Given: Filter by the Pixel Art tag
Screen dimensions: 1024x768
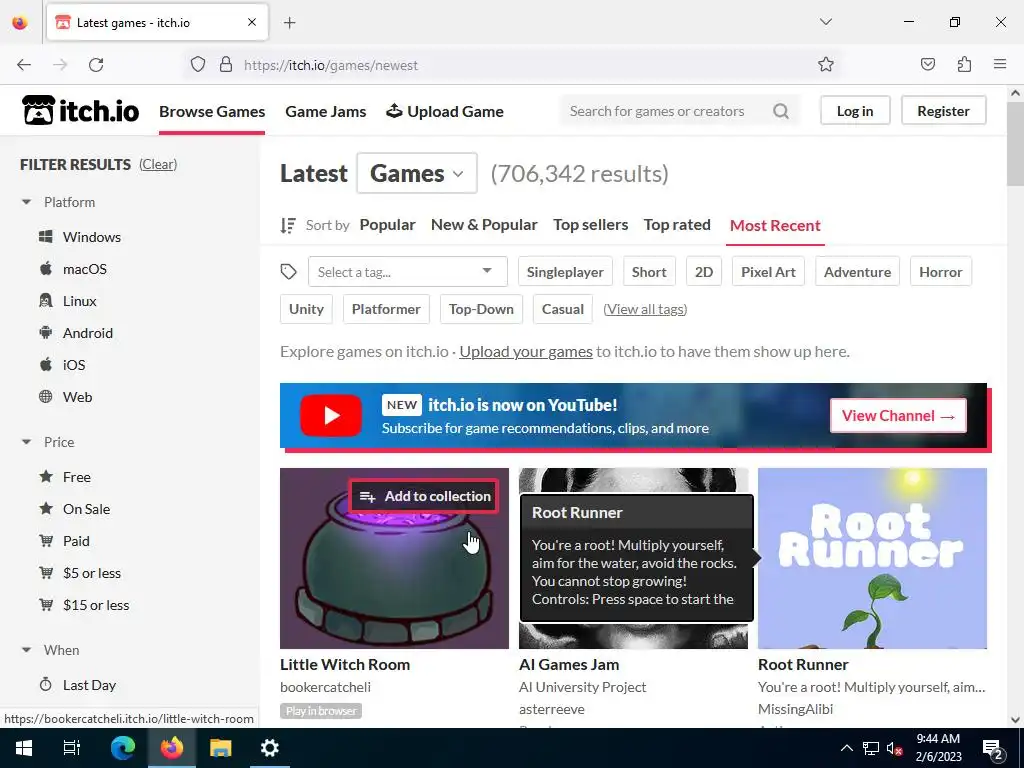Looking at the screenshot, I should (x=768, y=272).
